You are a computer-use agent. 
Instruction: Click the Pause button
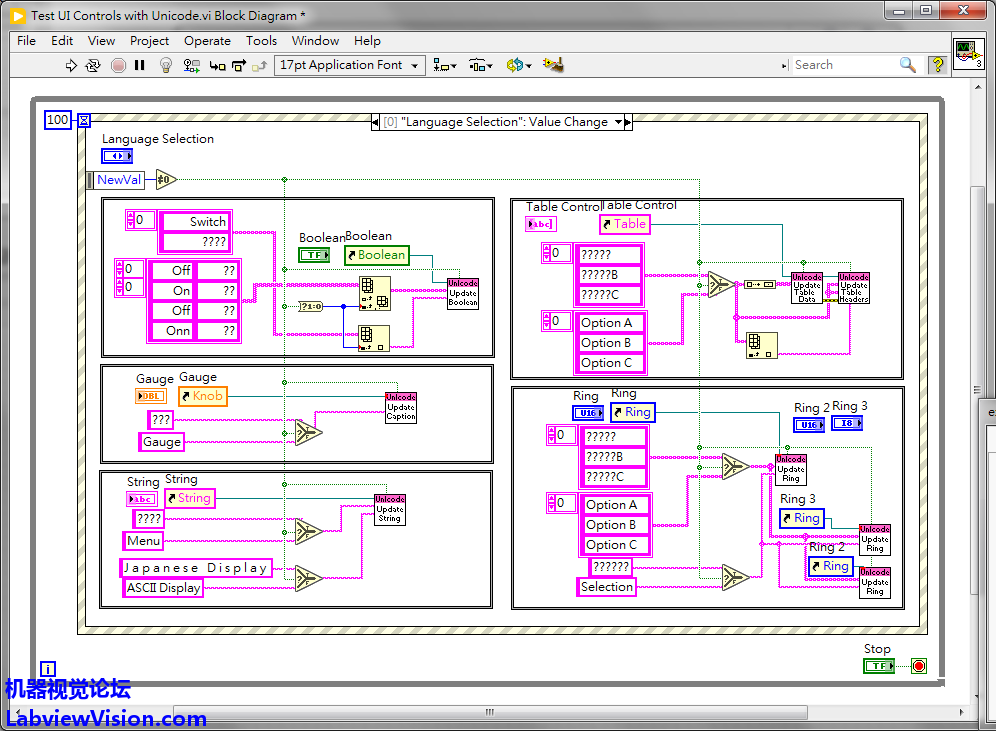click(140, 65)
